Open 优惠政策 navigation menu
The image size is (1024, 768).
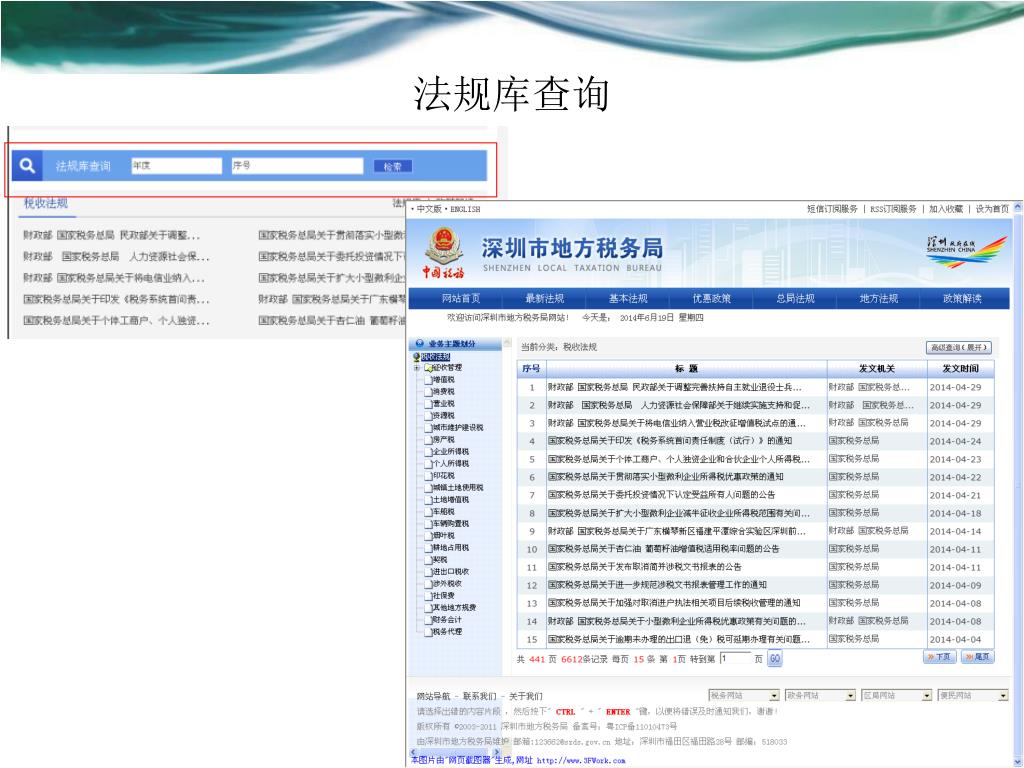711,298
